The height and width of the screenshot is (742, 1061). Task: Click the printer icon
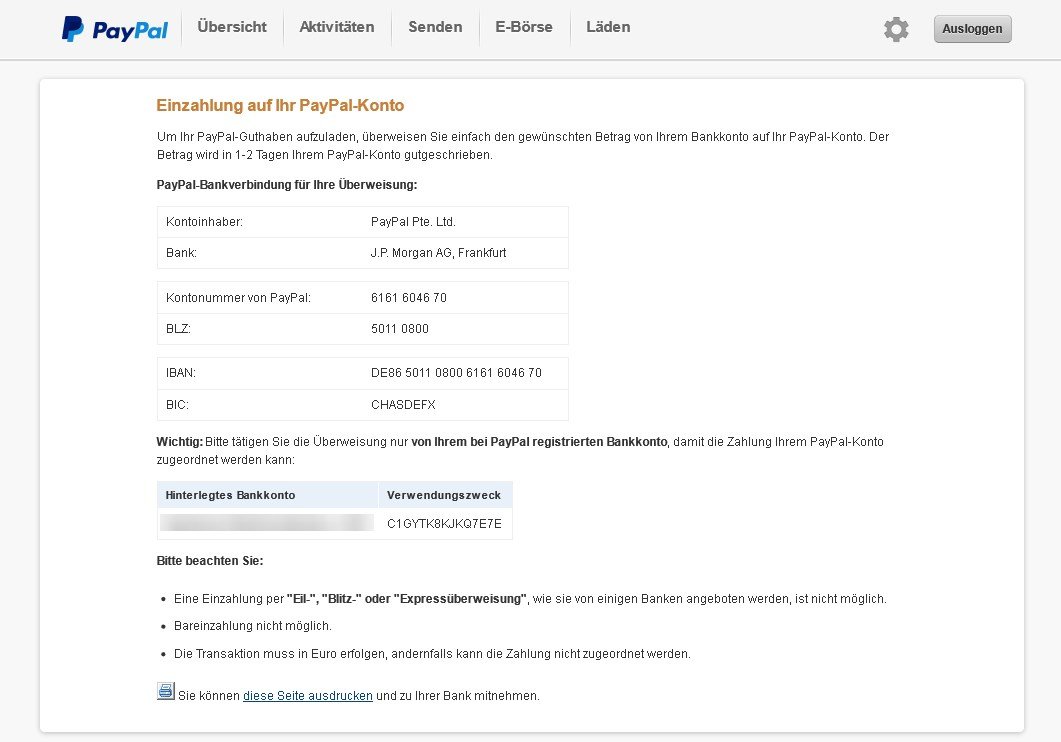166,691
